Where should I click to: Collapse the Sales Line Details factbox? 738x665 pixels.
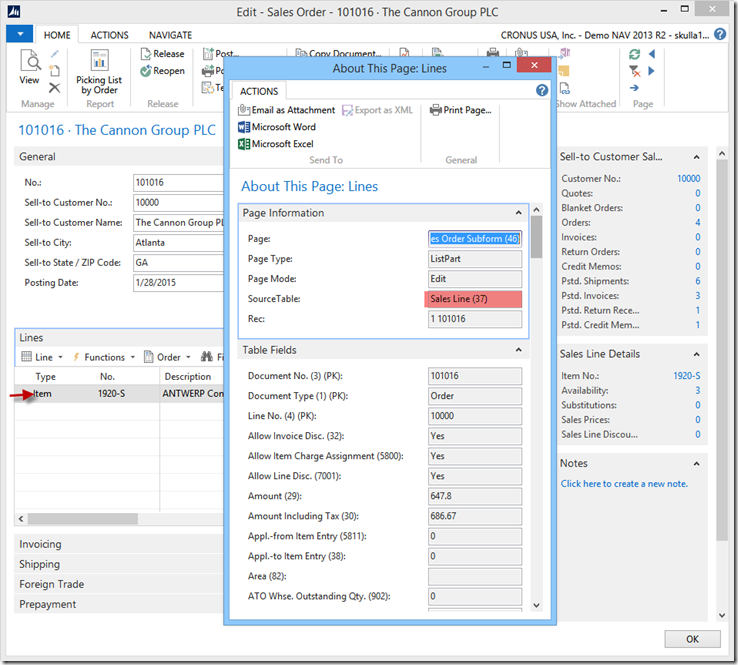coord(697,354)
